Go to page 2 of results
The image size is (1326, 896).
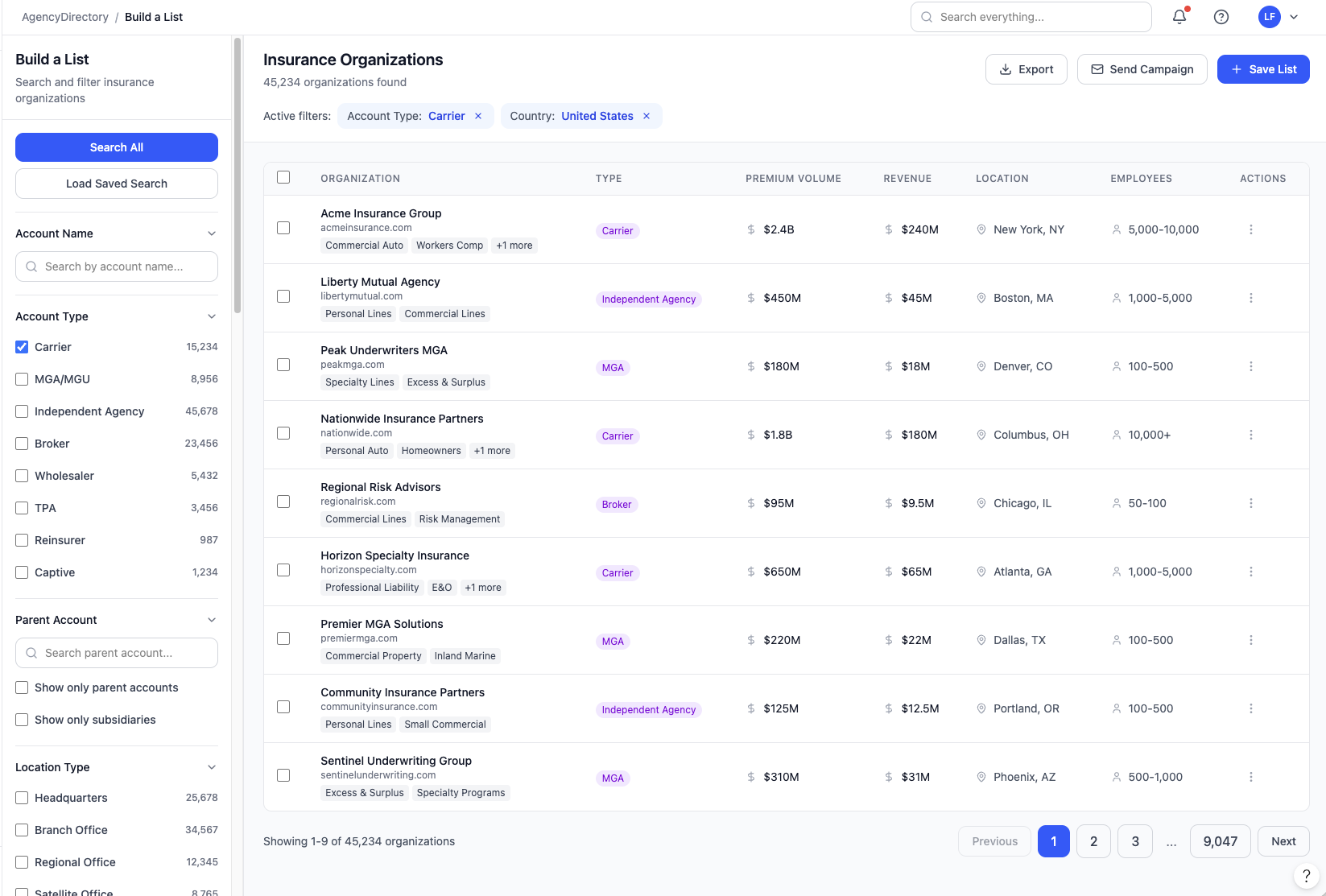[1094, 841]
